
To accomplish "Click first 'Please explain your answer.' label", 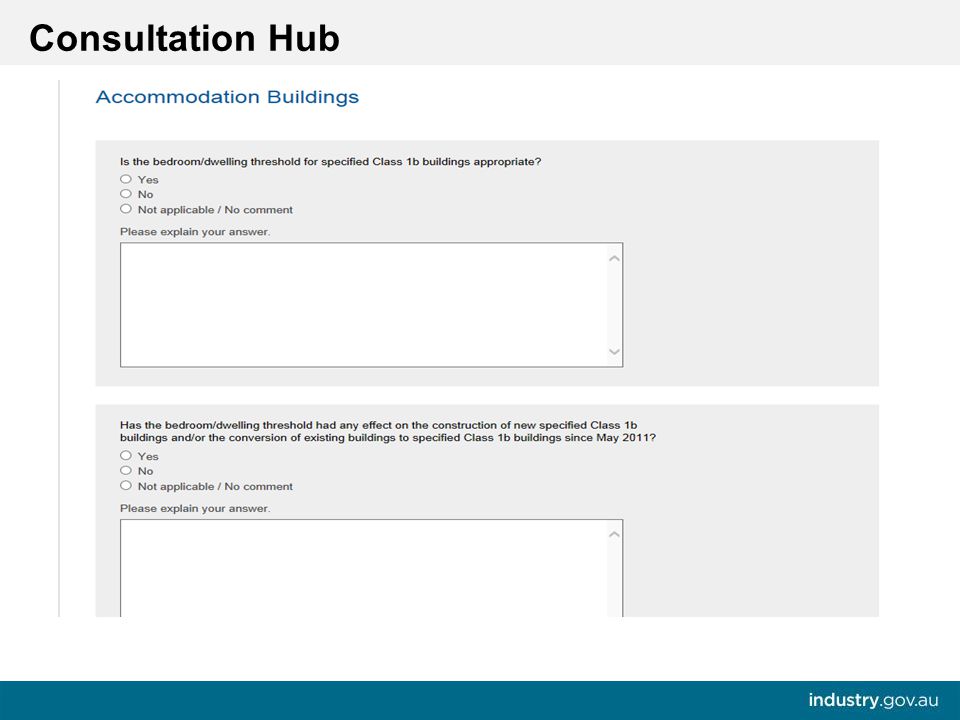I will (x=195, y=232).
